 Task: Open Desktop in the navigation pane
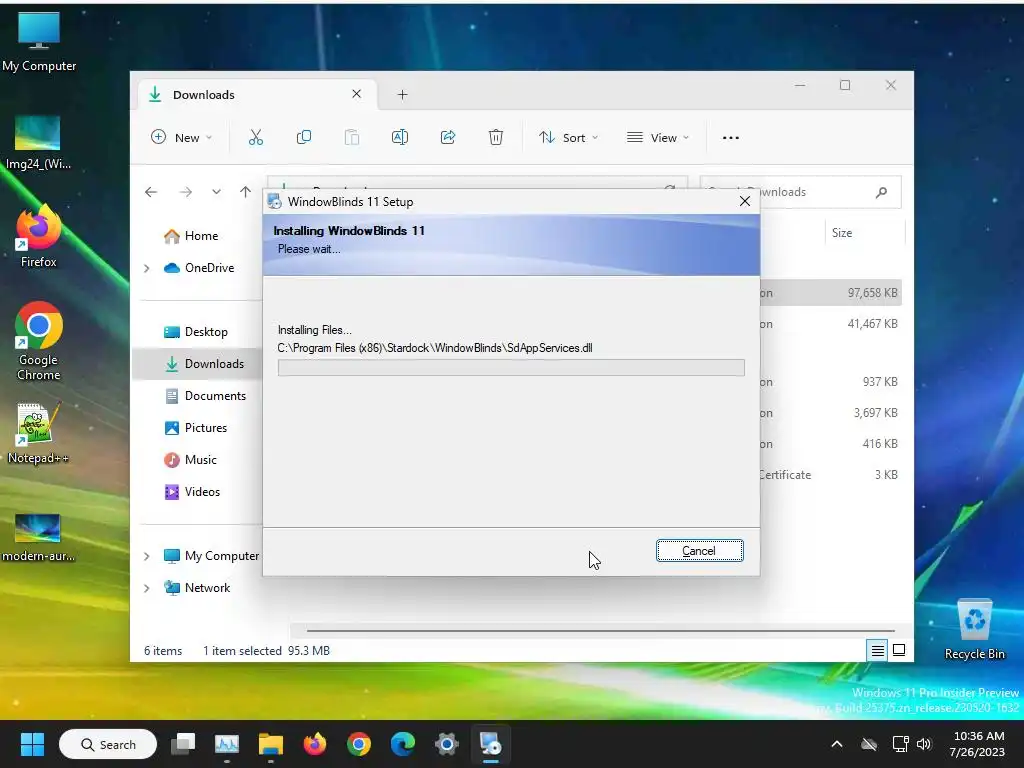pos(196,332)
